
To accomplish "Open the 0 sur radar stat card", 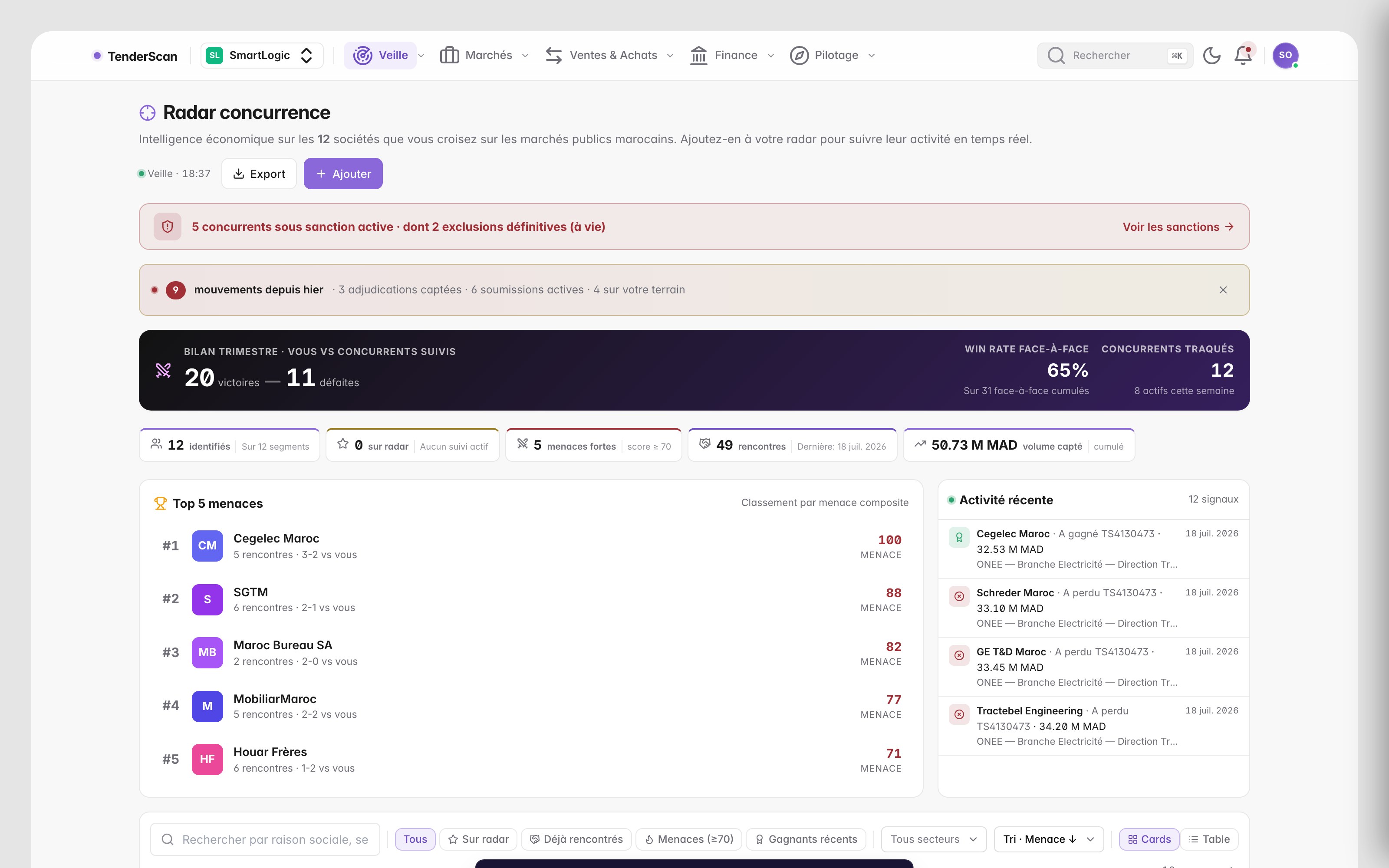I will (413, 445).
